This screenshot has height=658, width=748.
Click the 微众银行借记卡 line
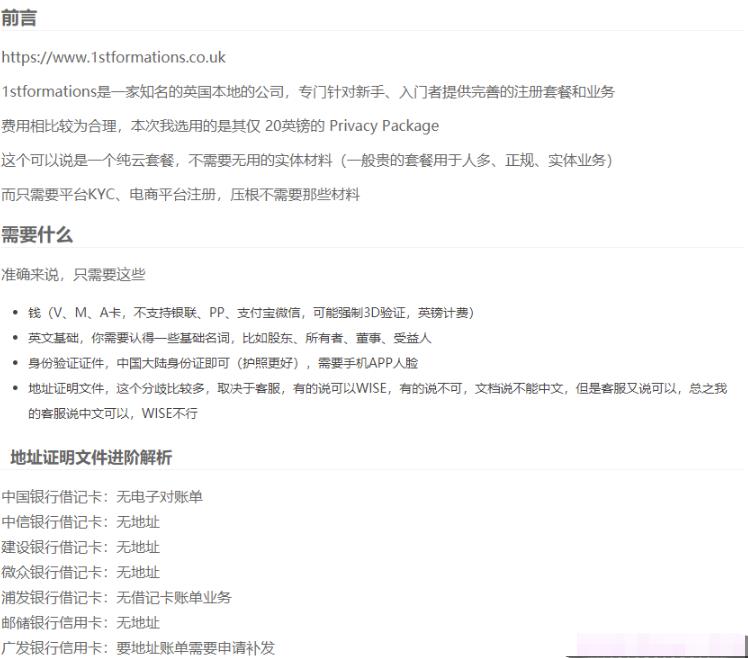80,572
